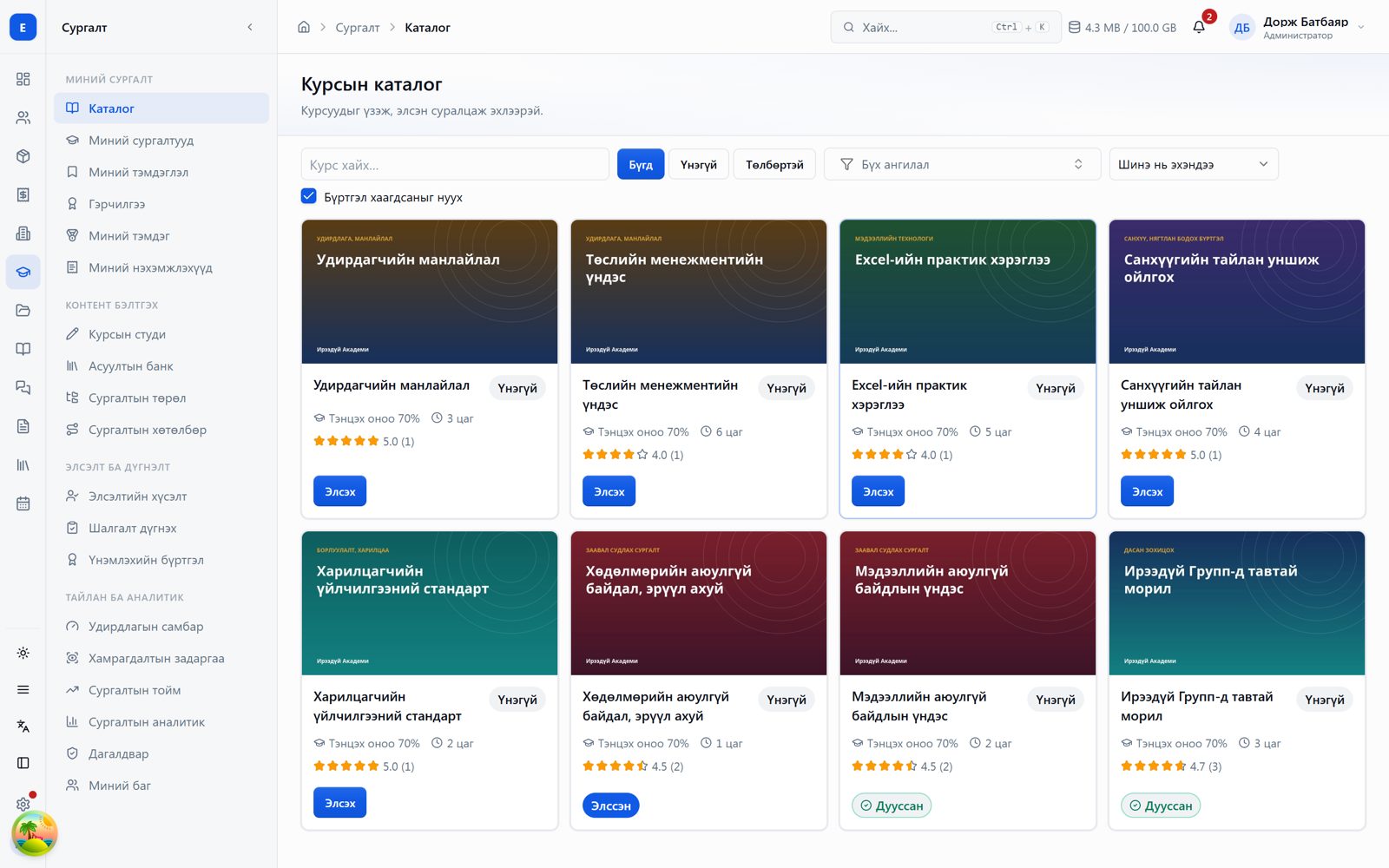The height and width of the screenshot is (868, 1389).
Task: Open the dashboard grid rail icon
Action: point(23,79)
